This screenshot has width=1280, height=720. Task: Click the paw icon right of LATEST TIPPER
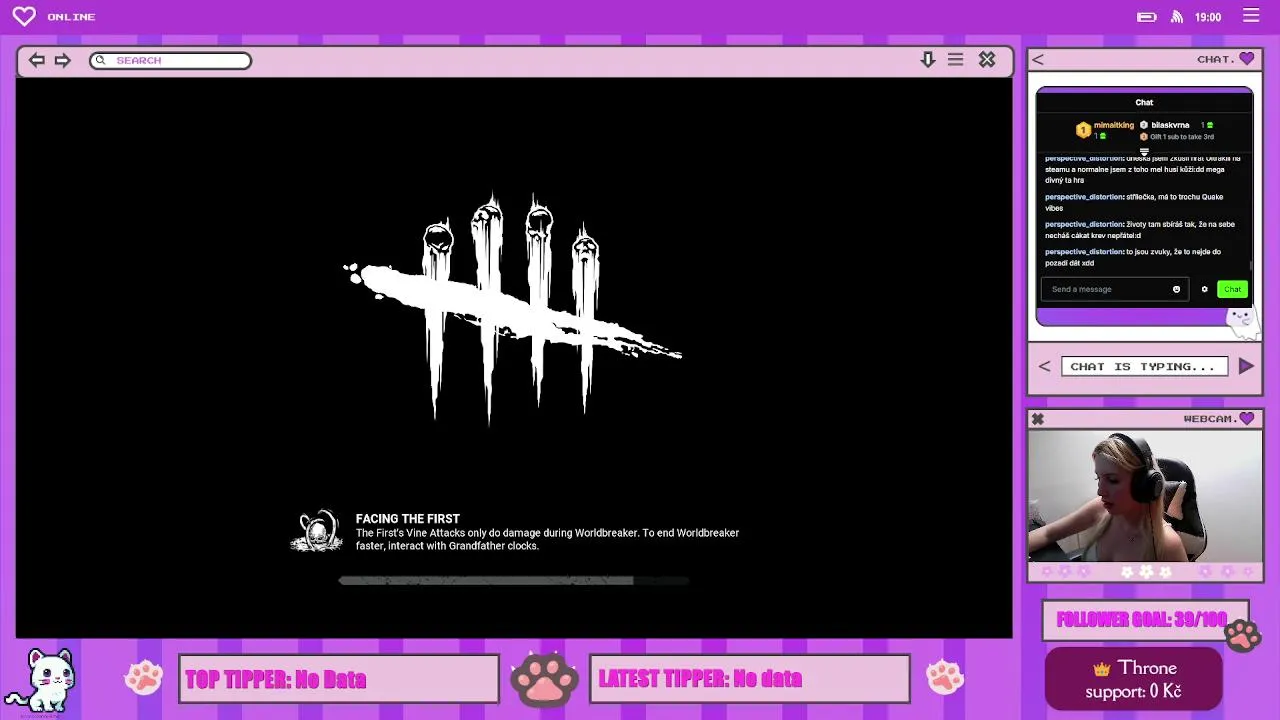(945, 677)
